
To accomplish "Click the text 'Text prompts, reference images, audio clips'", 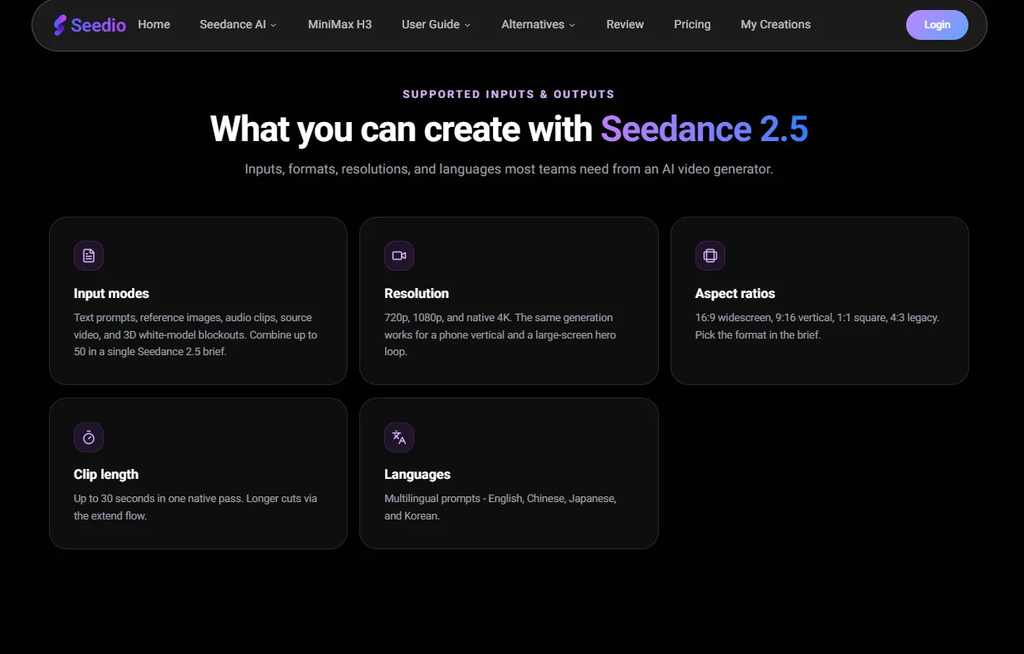I will (x=175, y=318).
